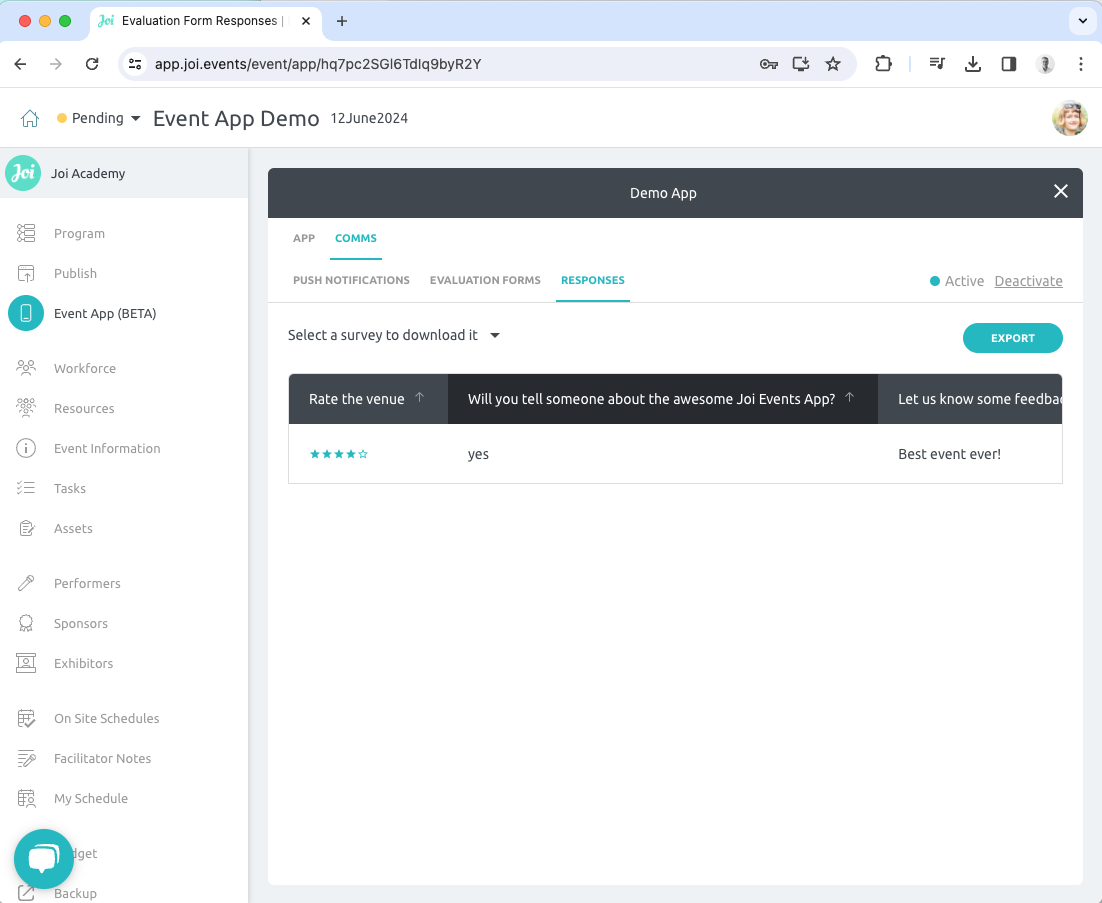View site information icon in address bar
Image resolution: width=1102 pixels, height=903 pixels.
coord(135,64)
